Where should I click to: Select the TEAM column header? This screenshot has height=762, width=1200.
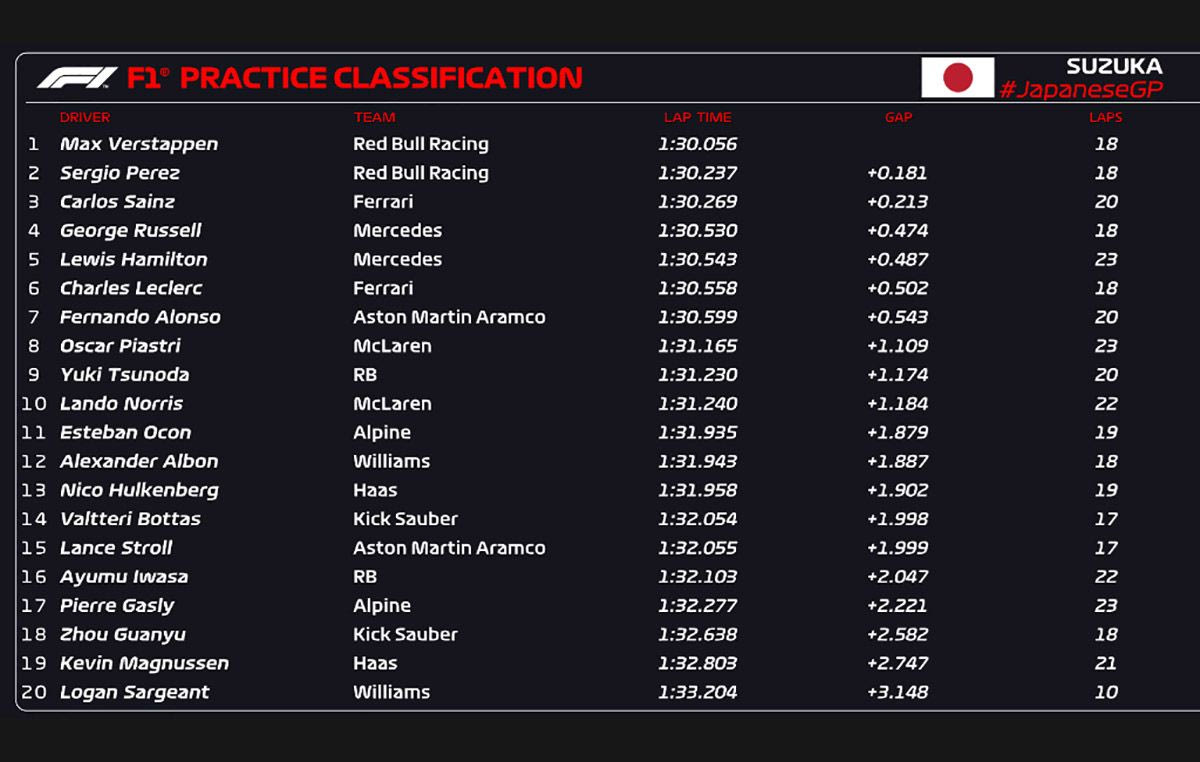coord(374,117)
